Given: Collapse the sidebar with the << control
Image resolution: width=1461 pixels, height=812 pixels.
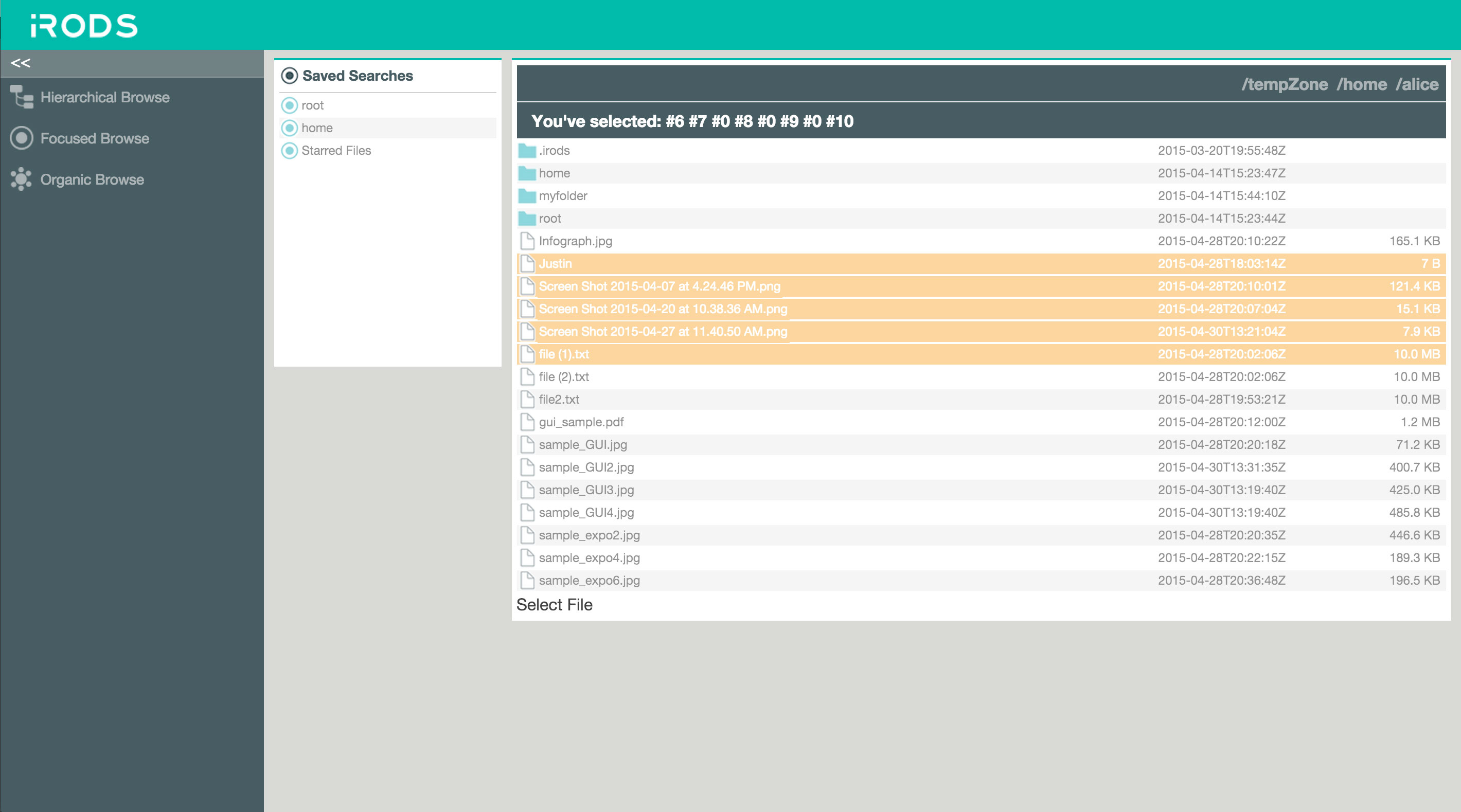Looking at the screenshot, I should pos(21,63).
